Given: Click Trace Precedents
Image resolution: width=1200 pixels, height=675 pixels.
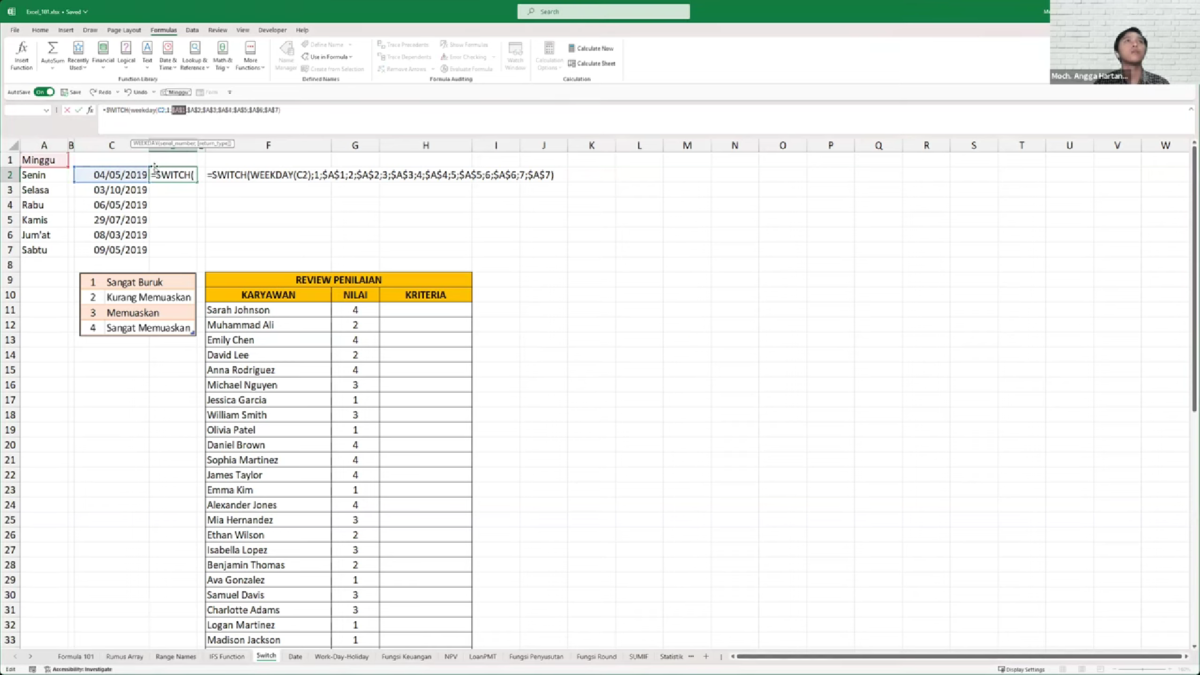Looking at the screenshot, I should [x=403, y=45].
